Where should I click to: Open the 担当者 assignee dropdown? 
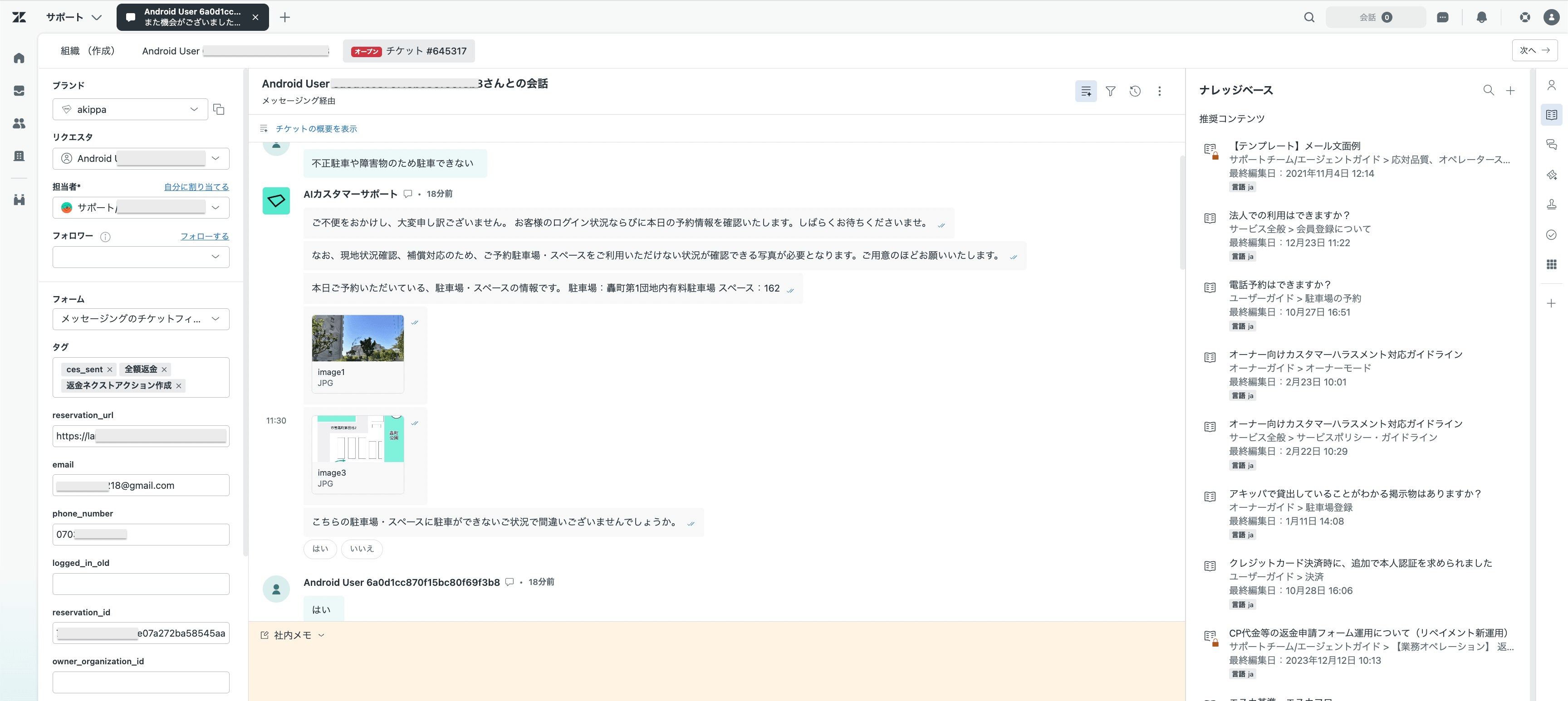(141, 208)
